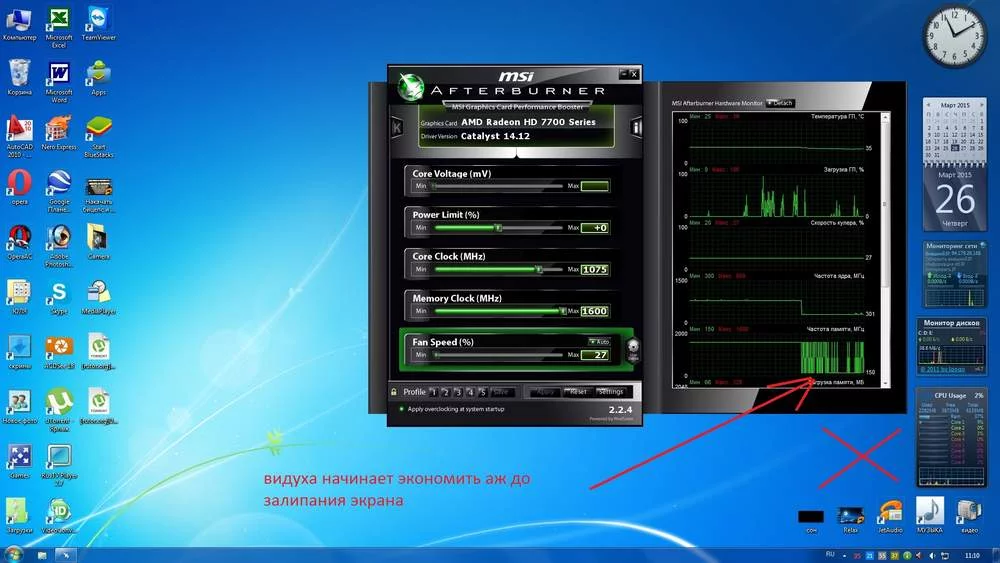Select profile slot 1
This screenshot has height=563, width=1000.
[434, 392]
